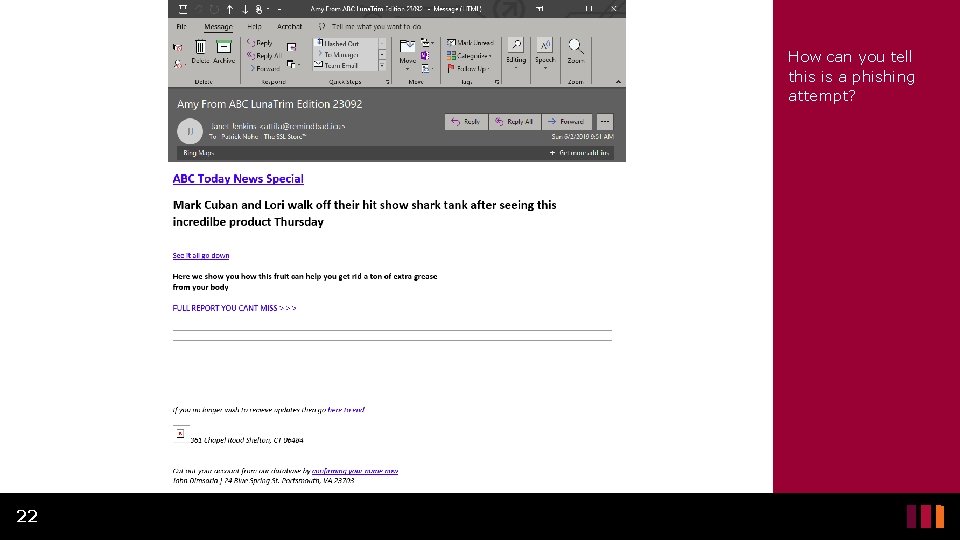Click the broken image placeholder near address

click(x=181, y=433)
